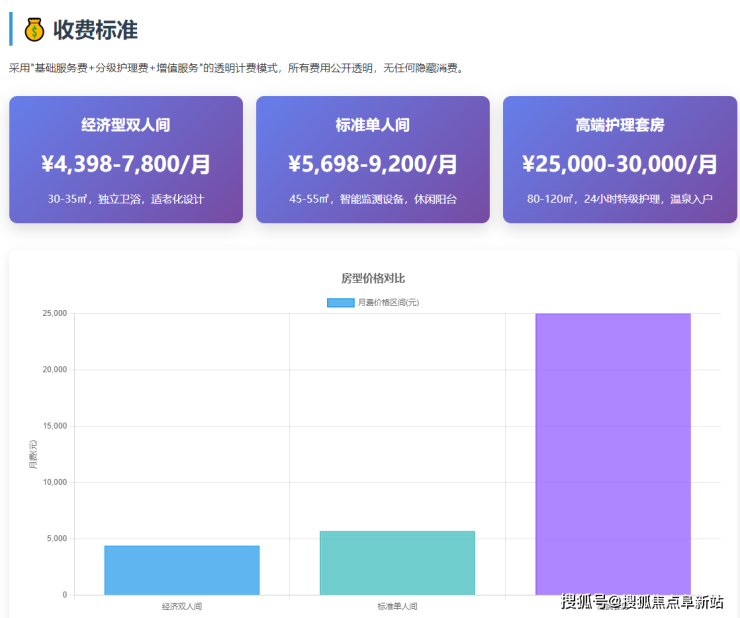Viewport: 740px width, 618px height.
Task: Select the 经济型双人间 card title
Action: 126,125
